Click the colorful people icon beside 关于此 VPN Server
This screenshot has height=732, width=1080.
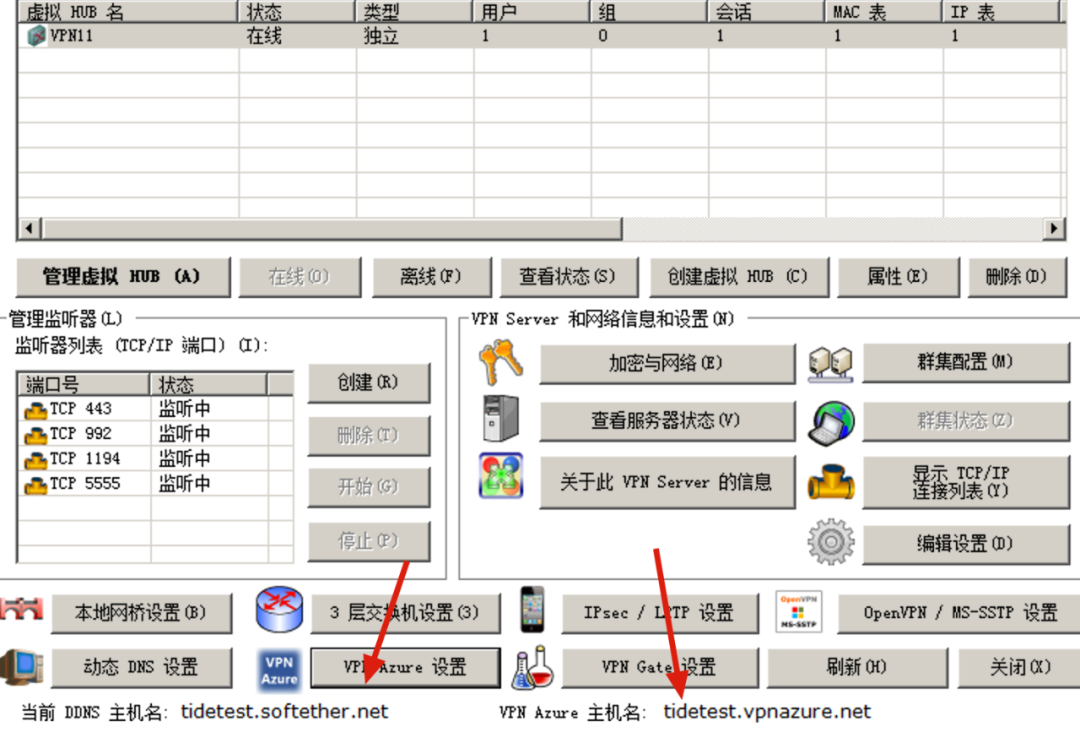501,476
